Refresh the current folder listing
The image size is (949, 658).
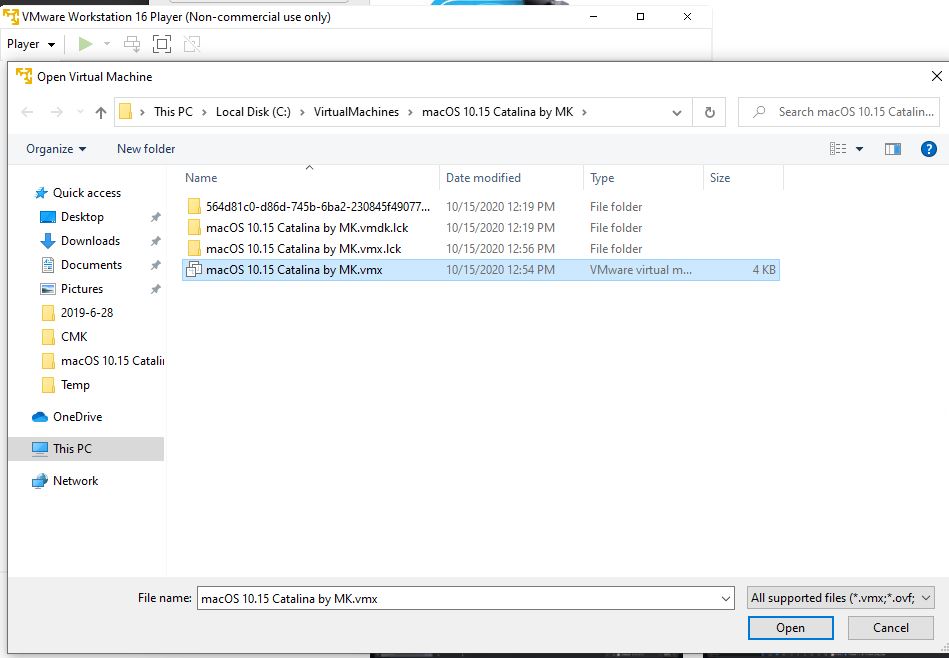point(710,112)
